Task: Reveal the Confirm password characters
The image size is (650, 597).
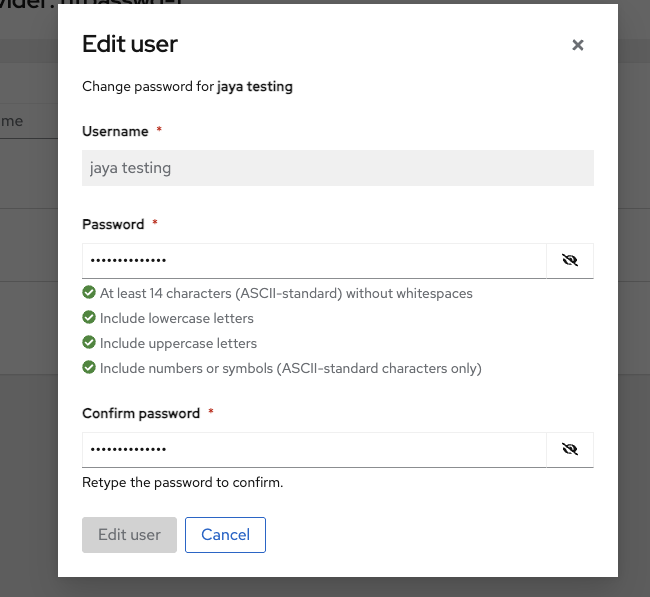Action: [570, 449]
